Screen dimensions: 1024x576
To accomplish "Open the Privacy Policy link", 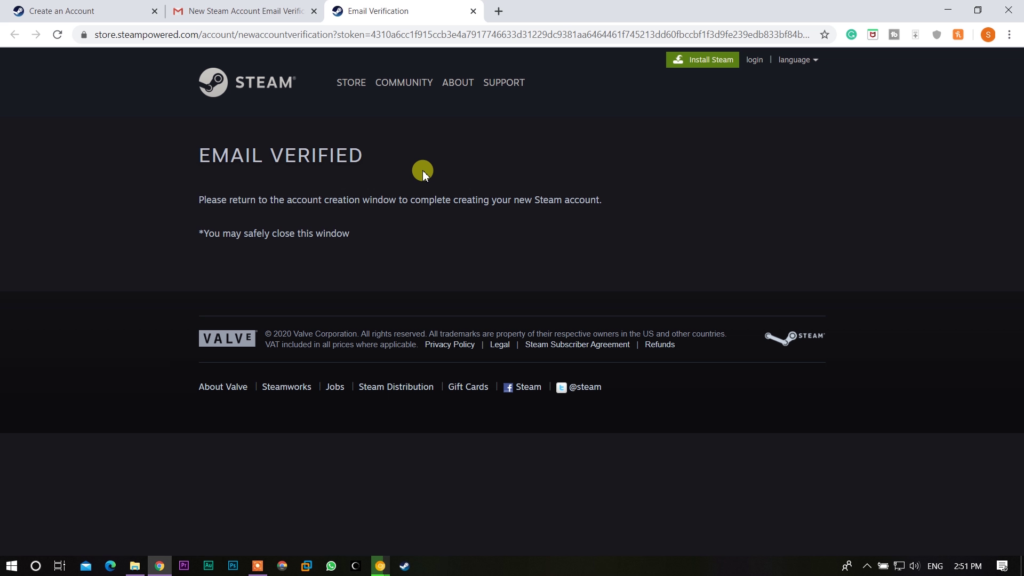I will click(x=449, y=344).
